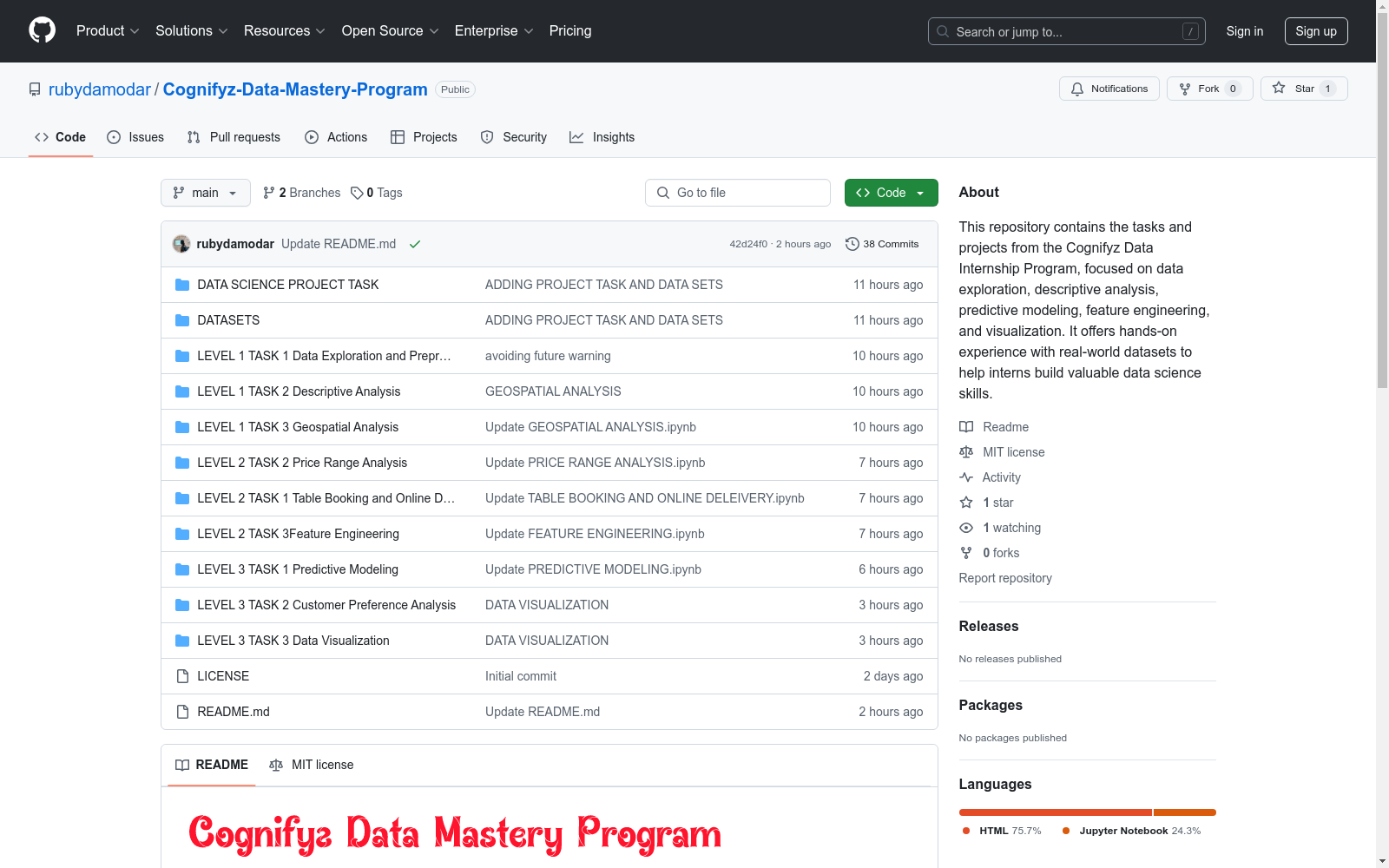Select the README tab in the file panel

click(212, 765)
